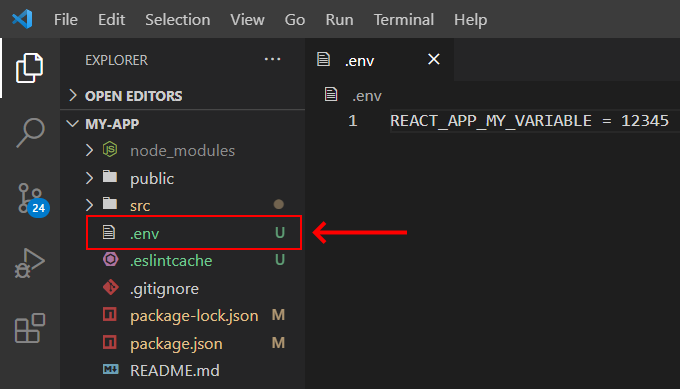The image size is (680, 389).
Task: Click the breadcrumb .env file icon
Action: point(331,94)
